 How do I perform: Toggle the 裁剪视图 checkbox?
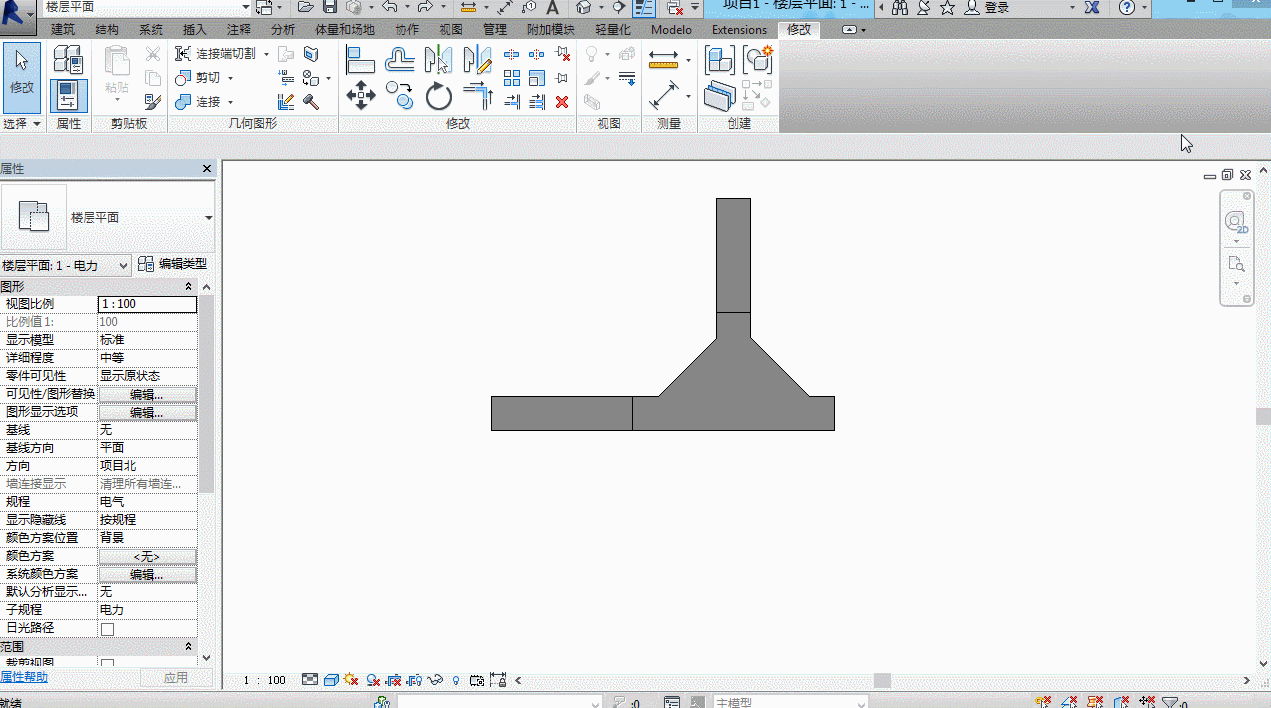(108, 664)
